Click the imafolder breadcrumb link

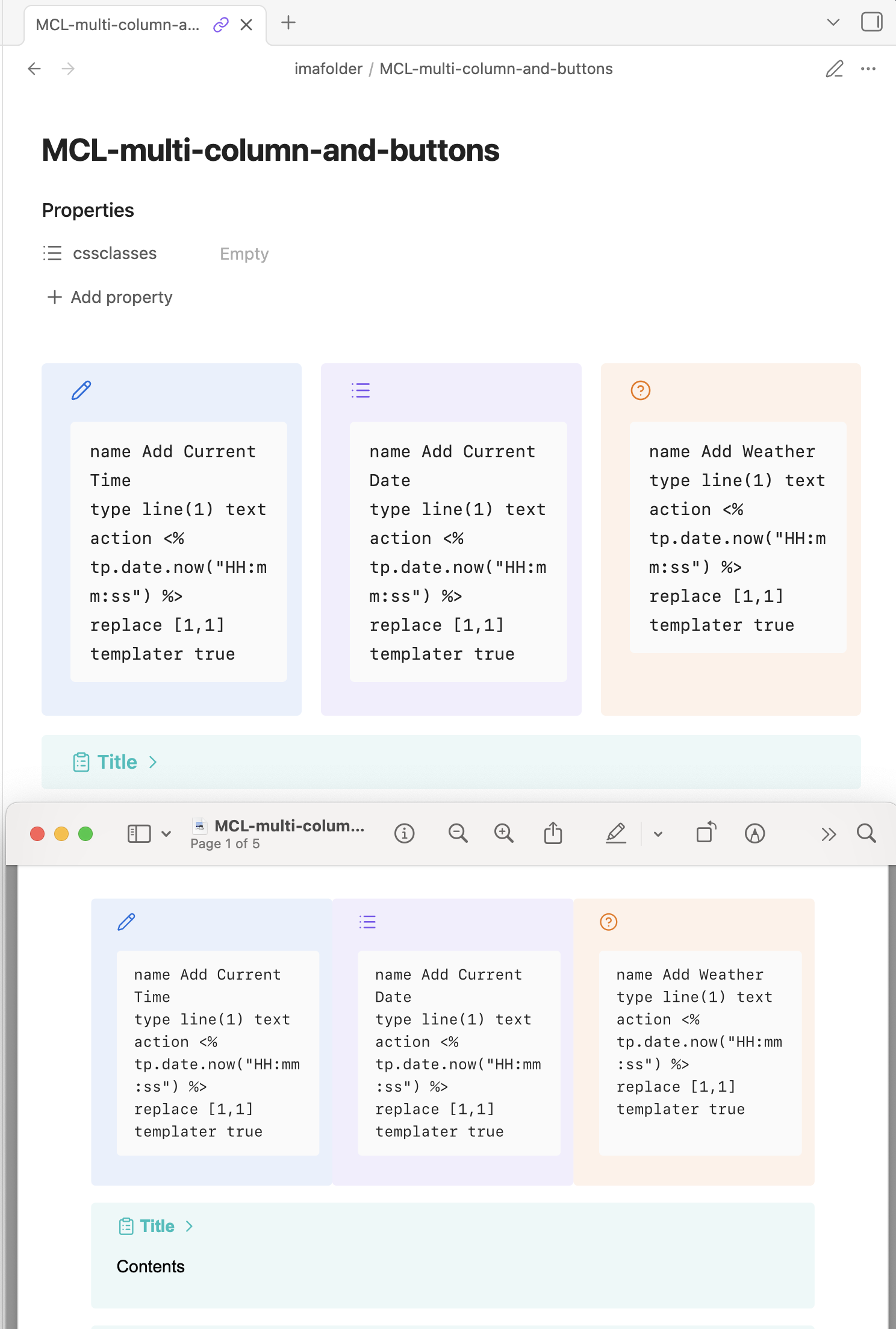point(328,69)
